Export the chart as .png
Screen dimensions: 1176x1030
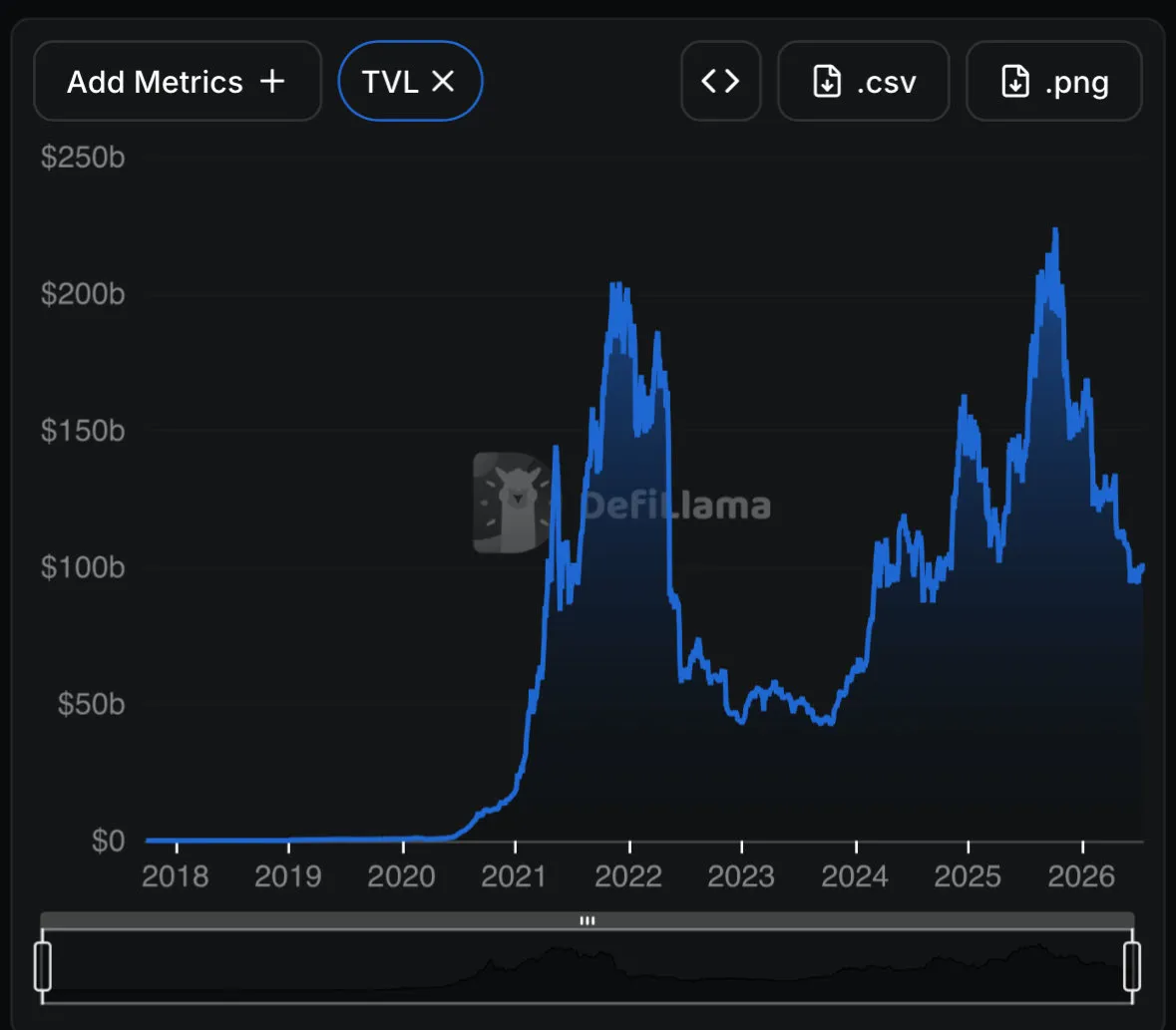pyautogui.click(x=1053, y=81)
